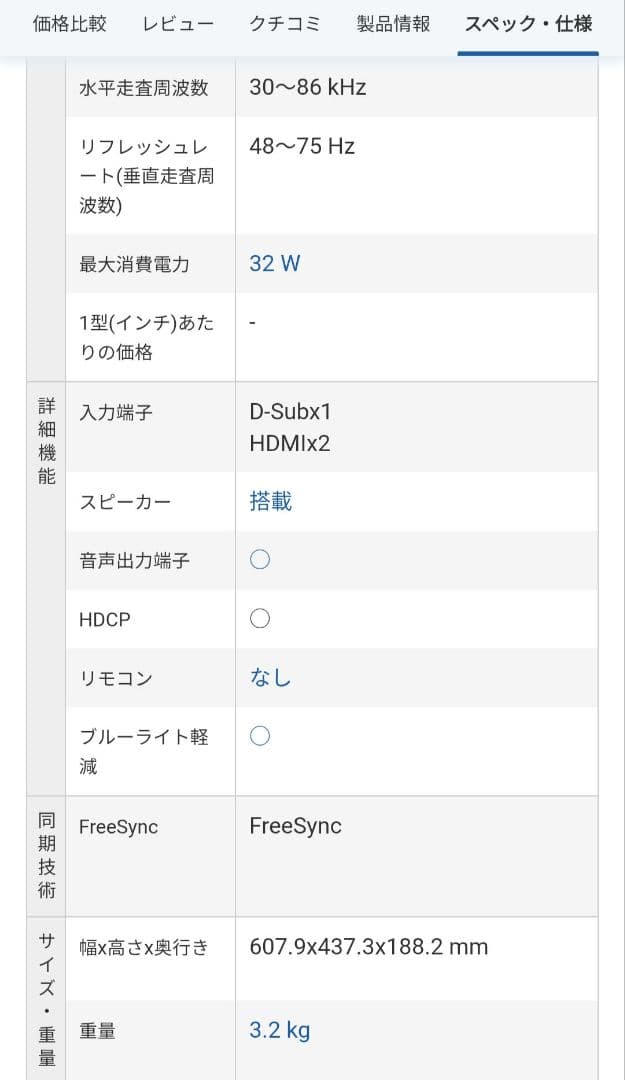Click the 水平走査周波数 spec row
The image size is (625, 1080).
pyautogui.click(x=143, y=87)
